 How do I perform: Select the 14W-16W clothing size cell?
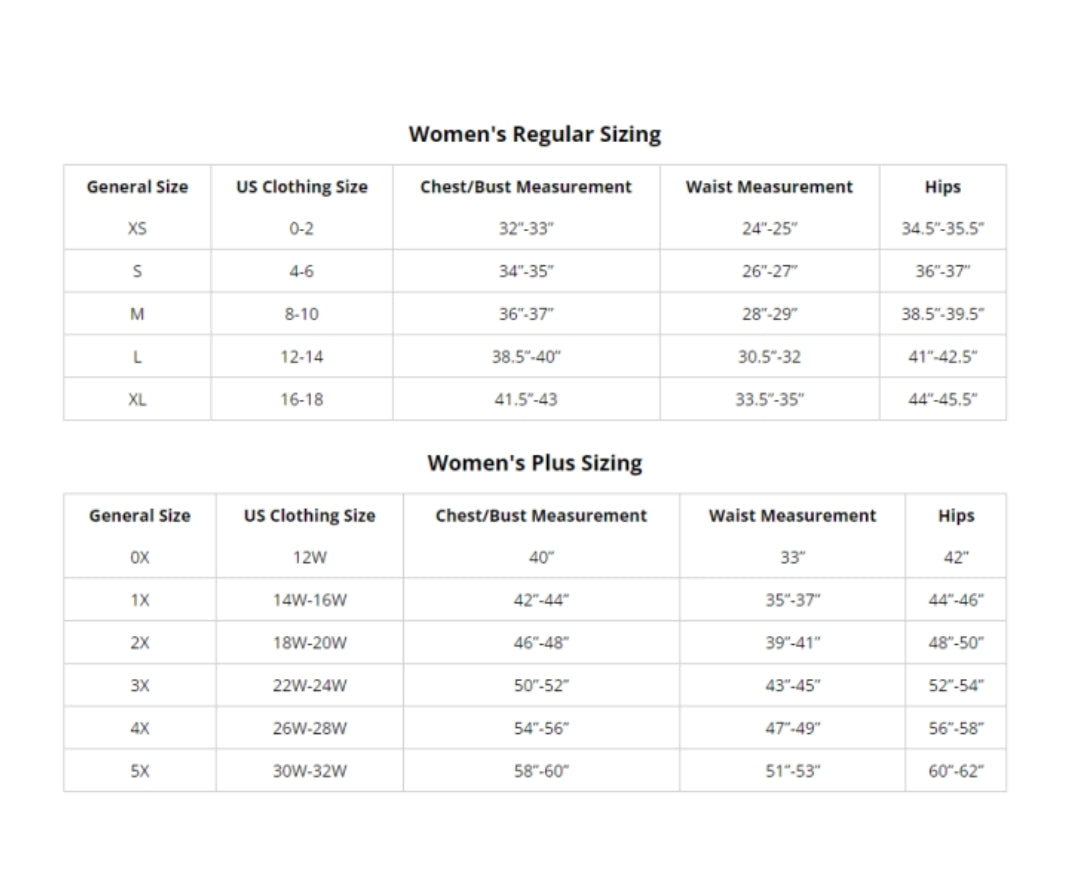[309, 600]
